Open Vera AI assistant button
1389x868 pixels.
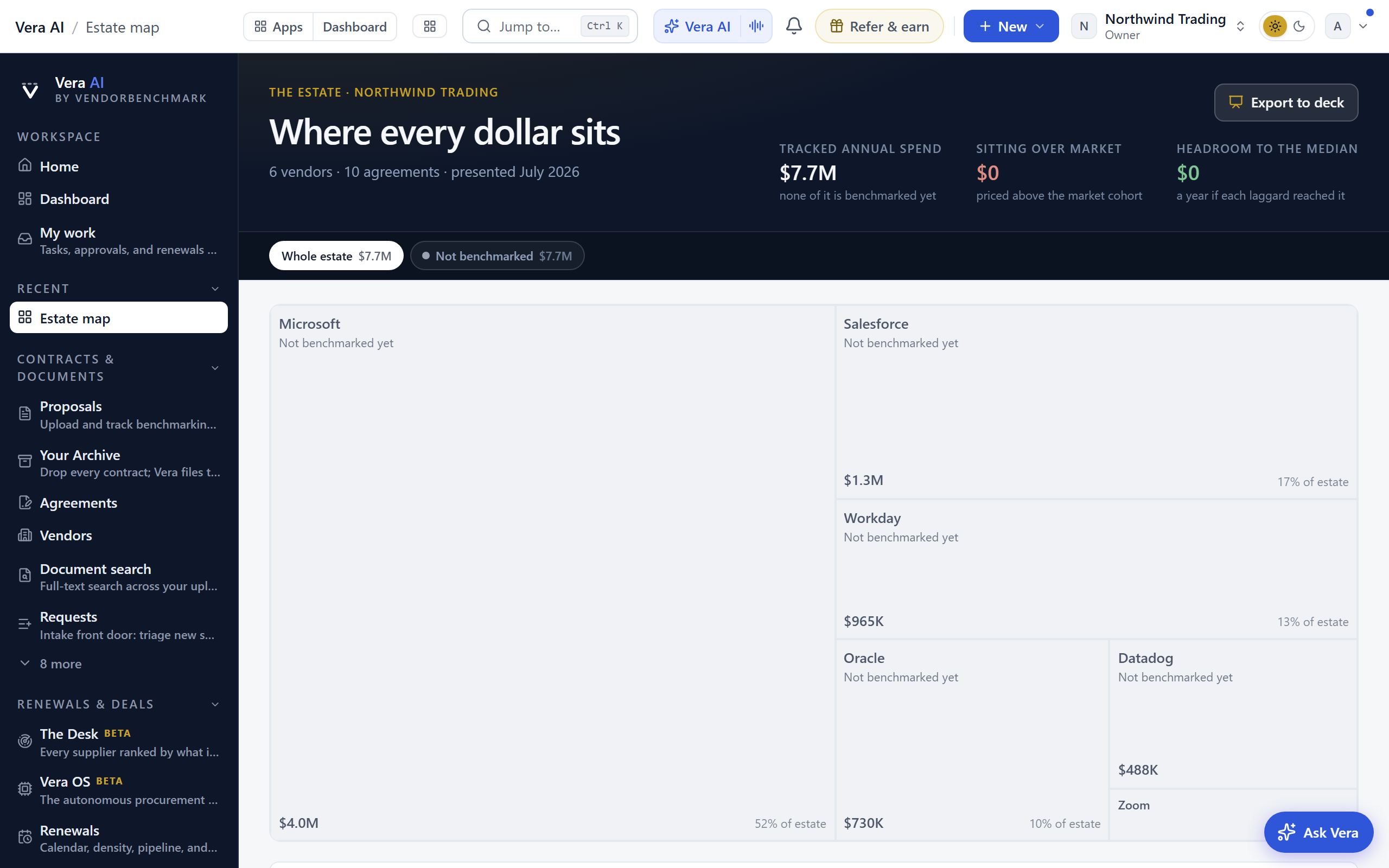697,26
